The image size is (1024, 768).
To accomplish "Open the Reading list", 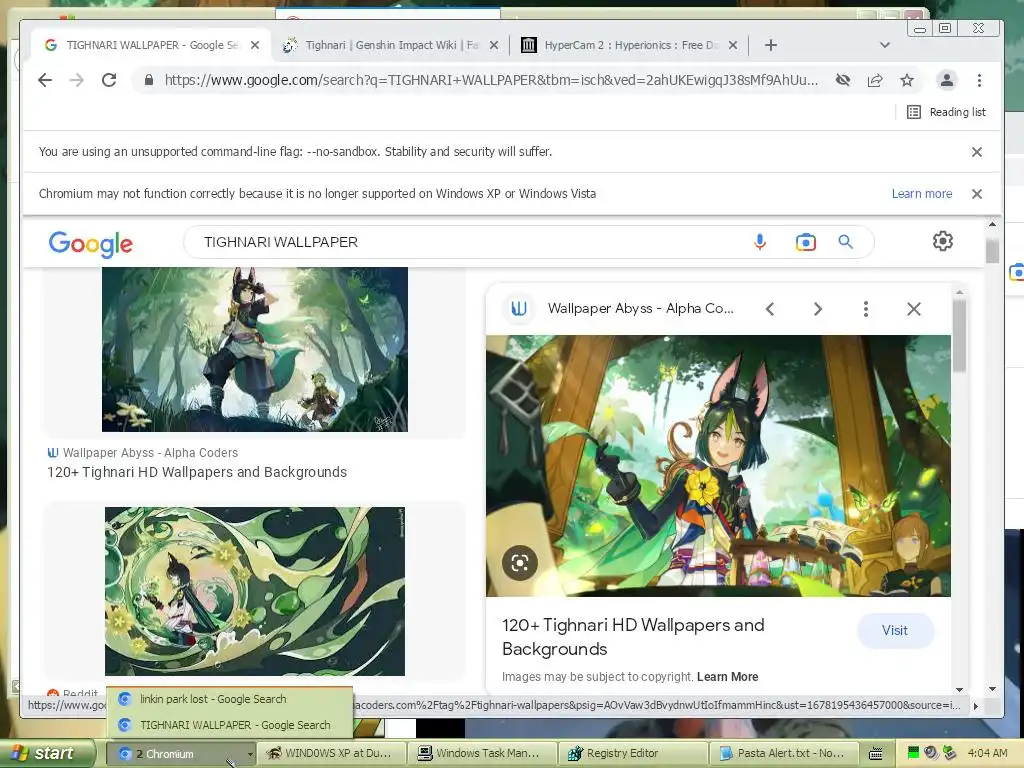I will (946, 112).
